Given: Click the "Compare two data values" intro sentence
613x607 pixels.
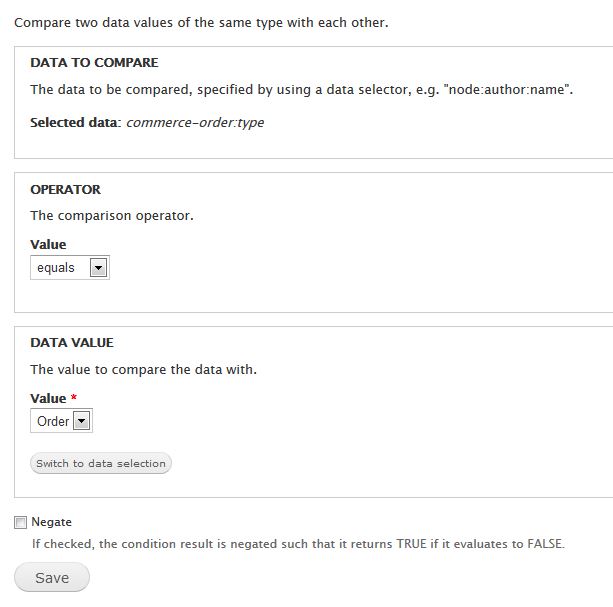Looking at the screenshot, I should 201,21.
